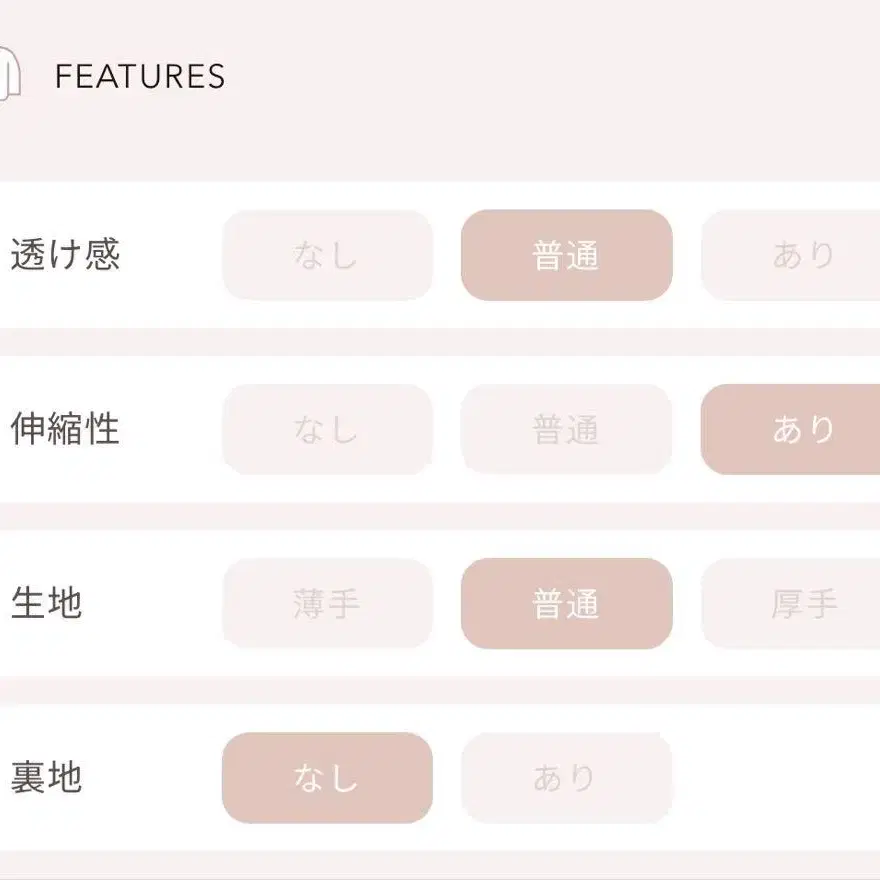Select なし for 伸縮性
Viewport: 880px width, 880px height.
click(327, 429)
